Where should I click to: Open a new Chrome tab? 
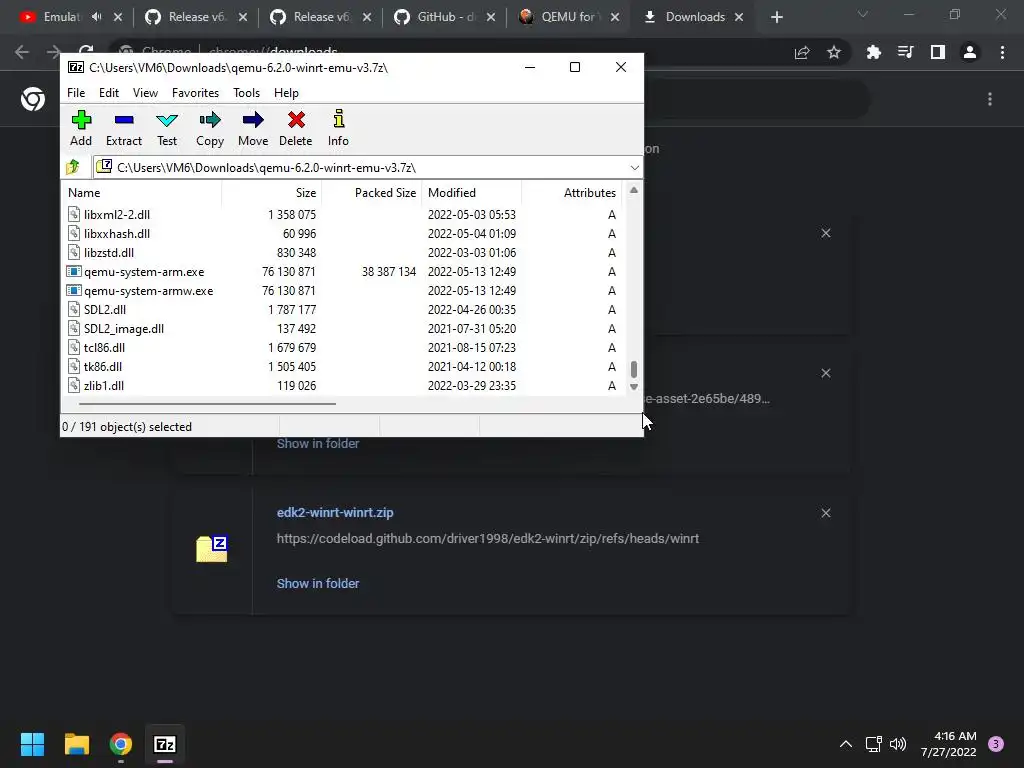point(776,17)
